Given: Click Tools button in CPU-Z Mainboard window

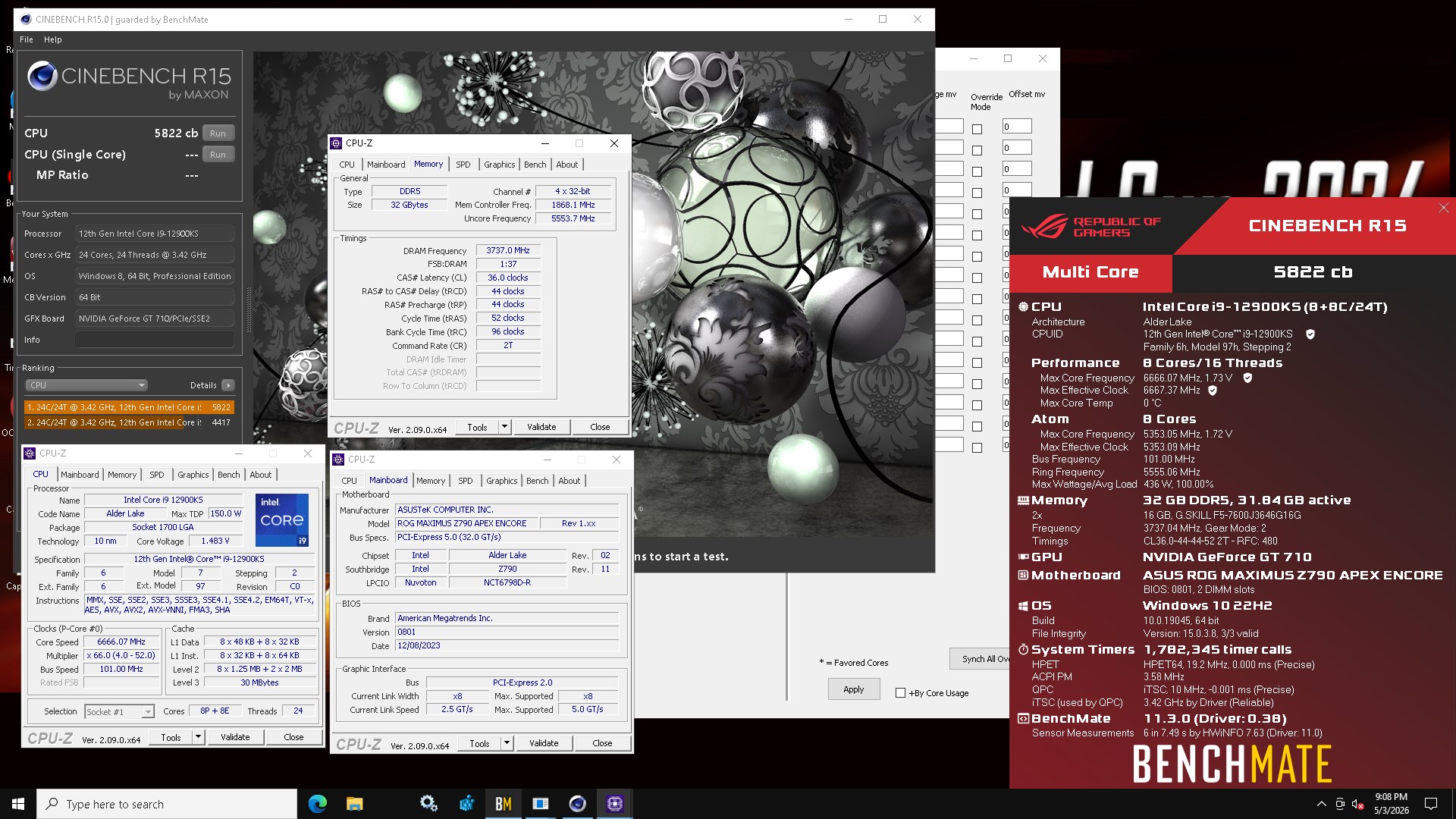Looking at the screenshot, I should click(479, 743).
